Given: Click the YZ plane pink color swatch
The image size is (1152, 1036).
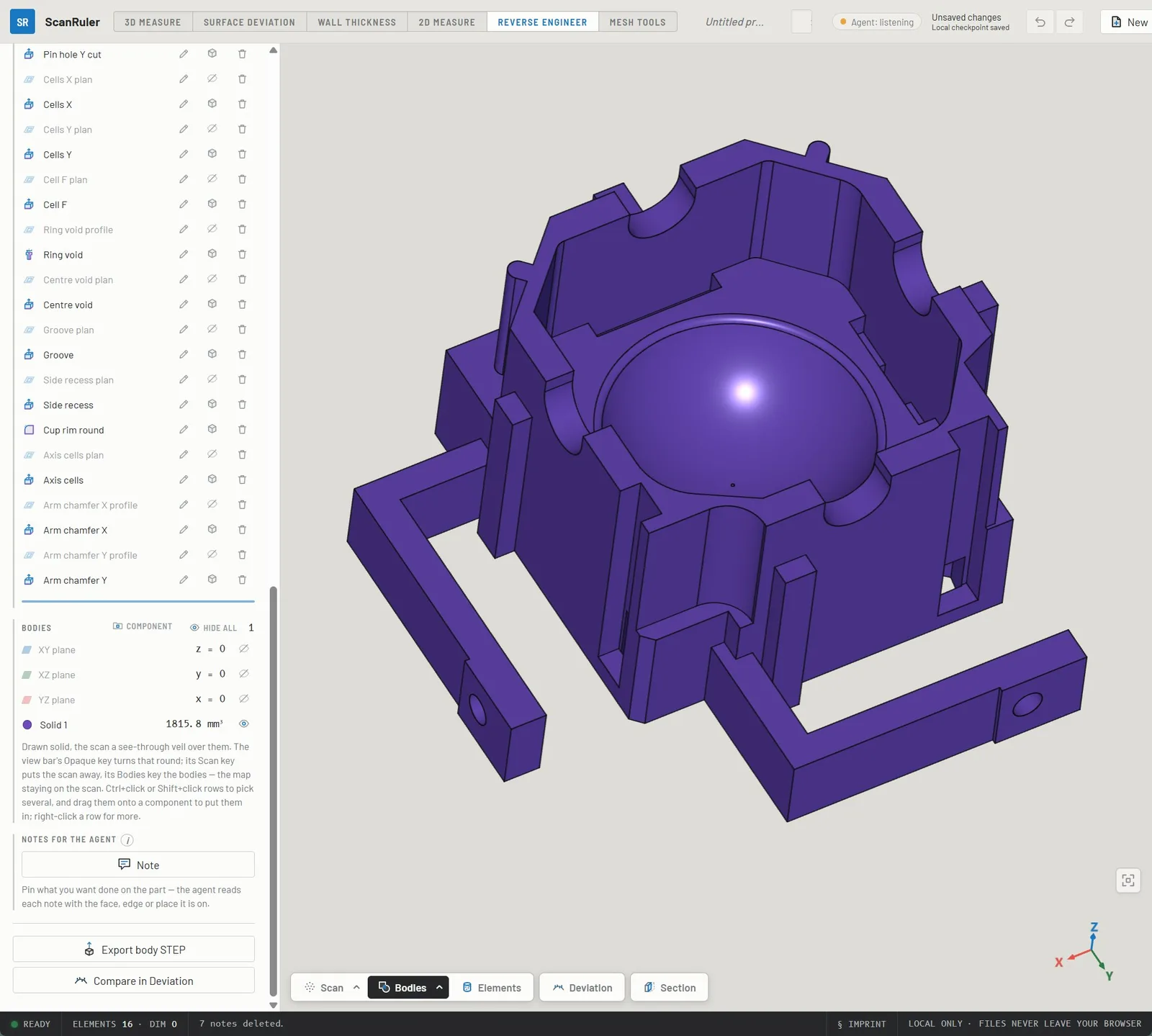Looking at the screenshot, I should pos(27,700).
